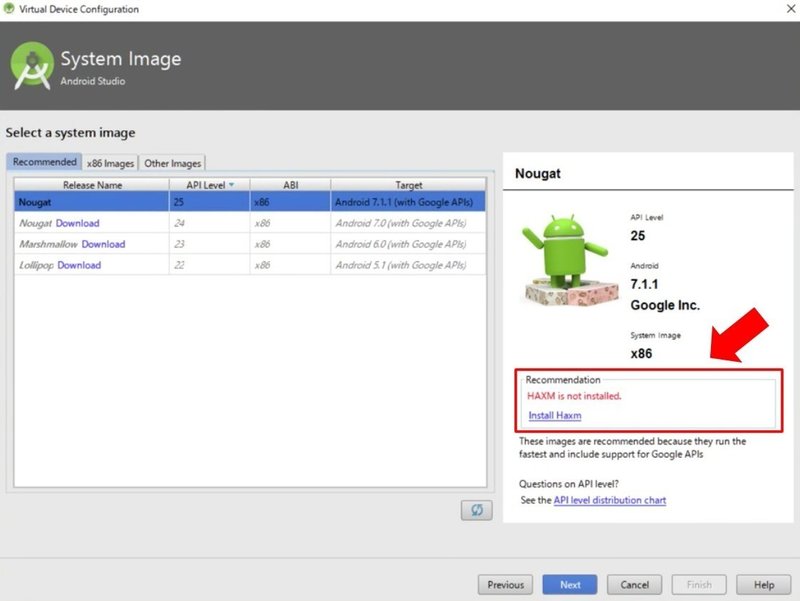The image size is (800, 601).
Task: Click the Android Studio logo in header
Action: coord(32,66)
